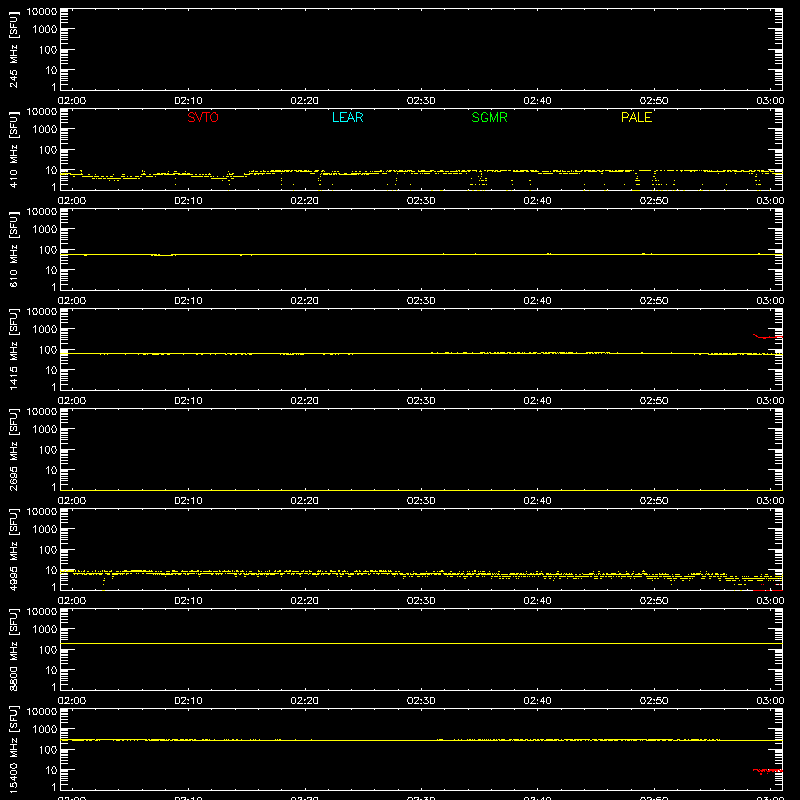Click 02:00 time label below 8800 MHz panel
Screen dimensions: 800x800
72,701
